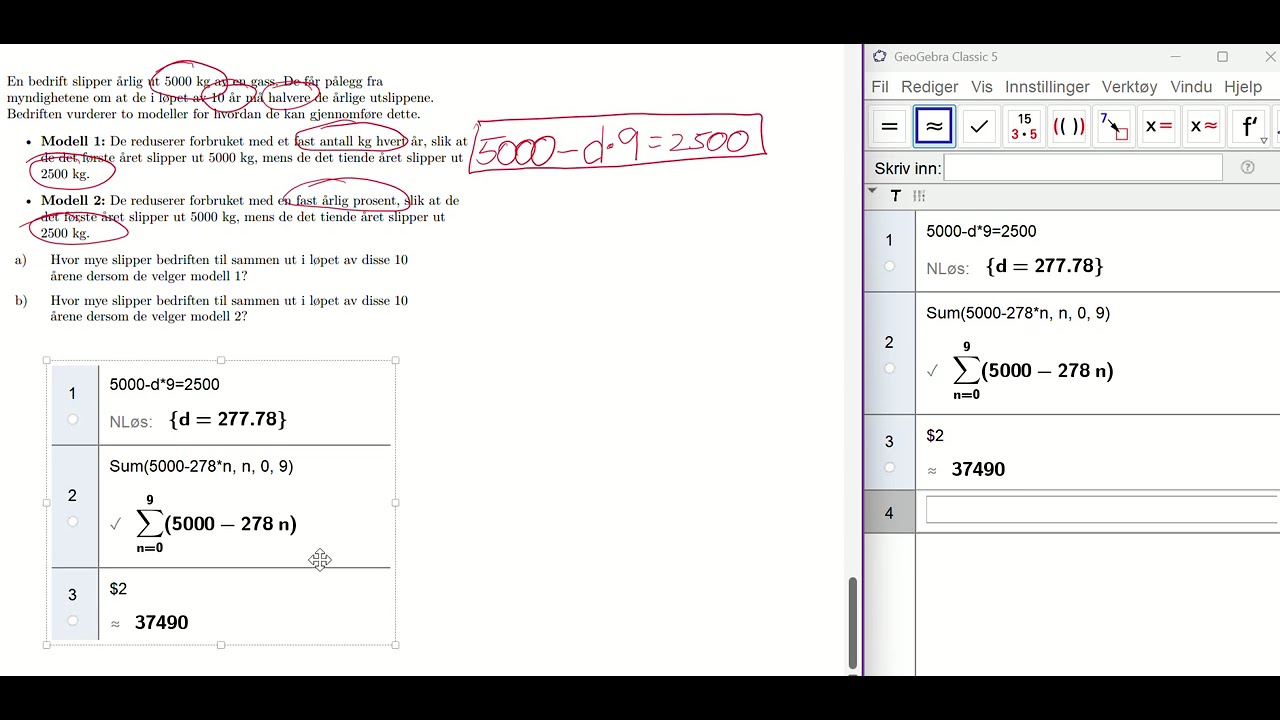Select the Keep Input checkmark tool
The height and width of the screenshot is (720, 1280).
pyautogui.click(x=979, y=127)
